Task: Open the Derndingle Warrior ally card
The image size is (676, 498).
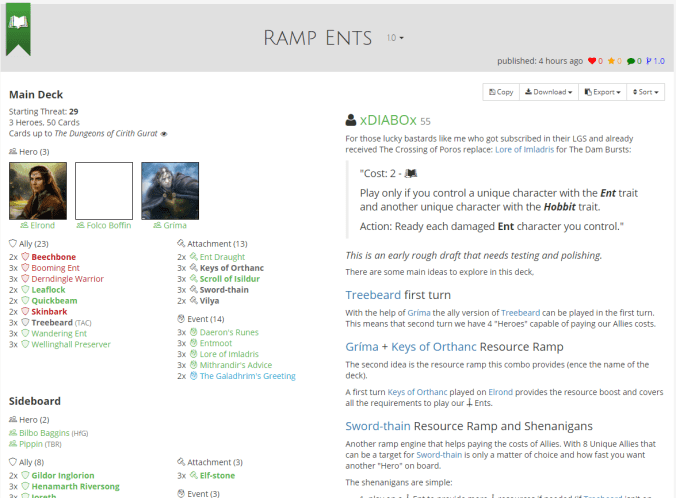Action: 67,279
